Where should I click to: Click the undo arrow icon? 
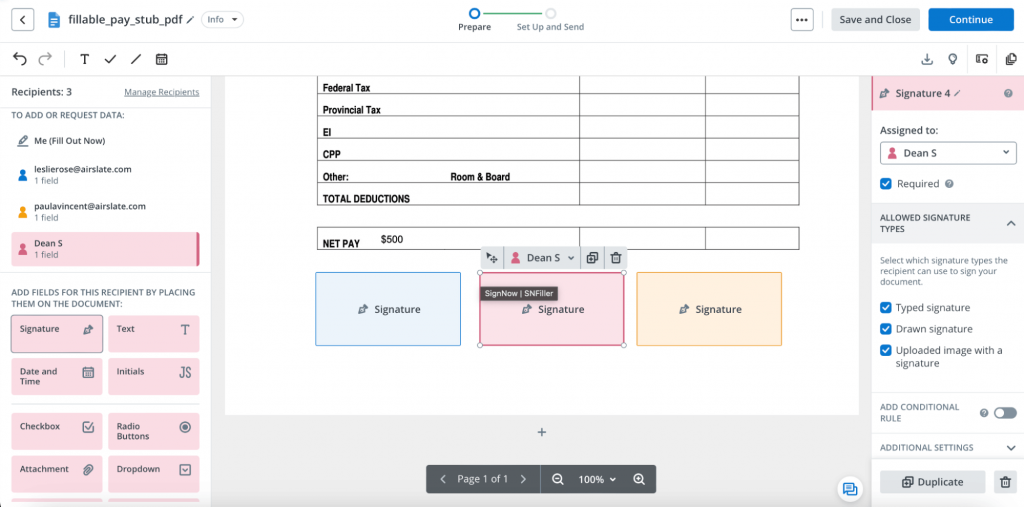pyautogui.click(x=20, y=59)
